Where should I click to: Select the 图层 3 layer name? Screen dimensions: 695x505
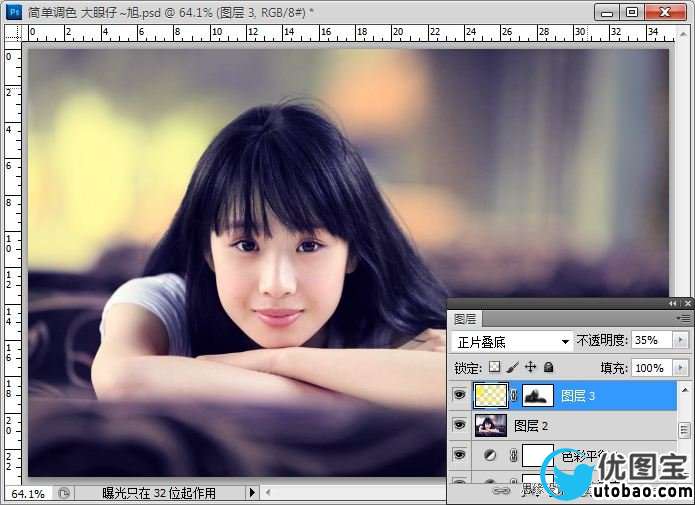tap(578, 396)
